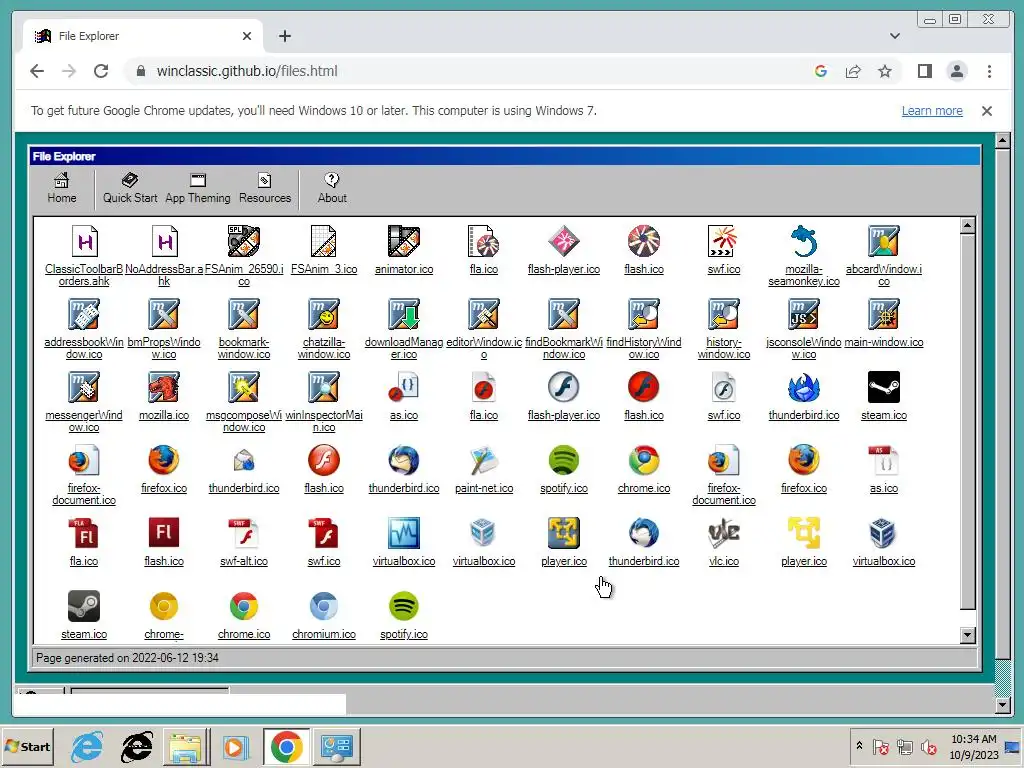Open the animator.ico film strip icon
The height and width of the screenshot is (768, 1024).
point(404,250)
